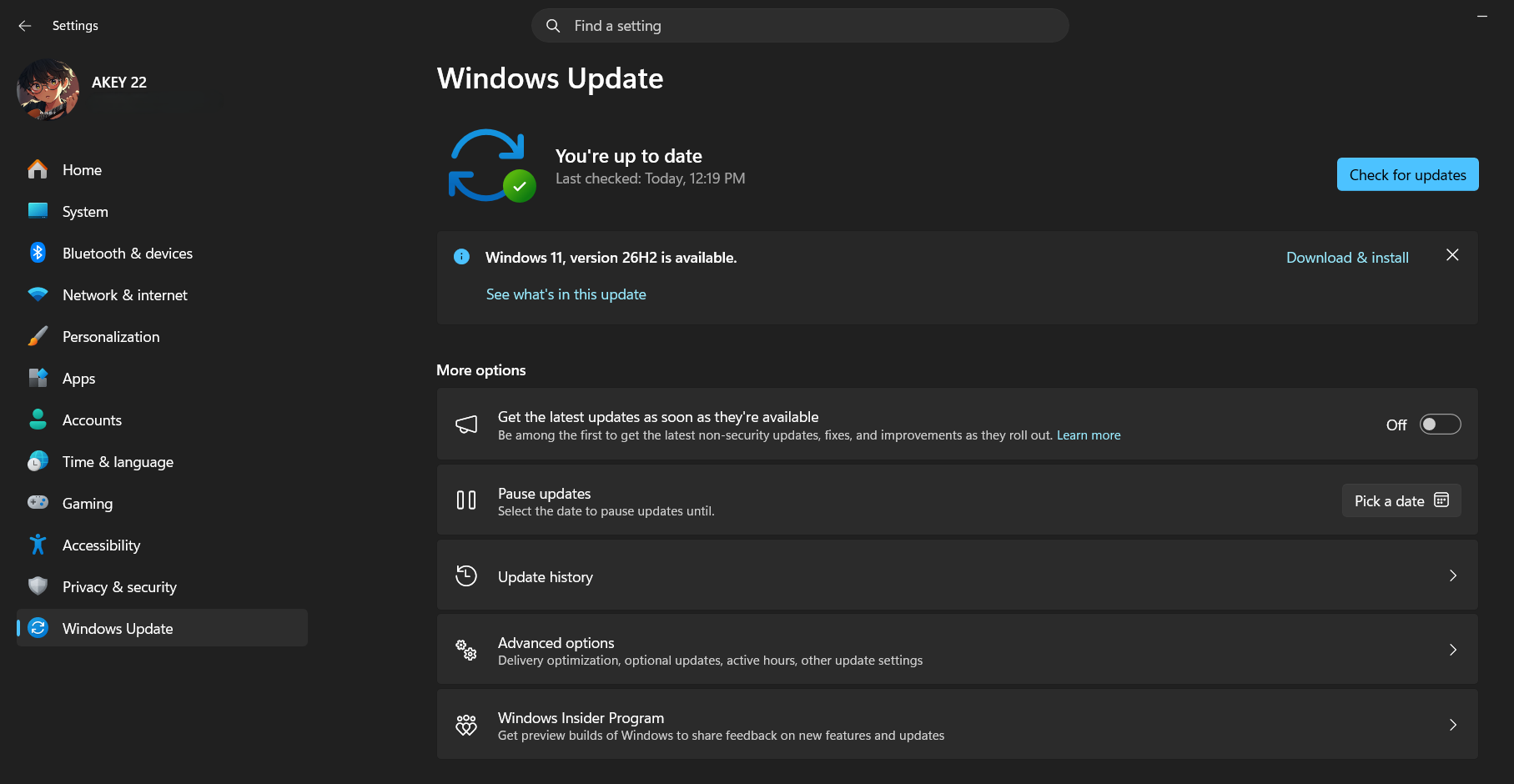Click the clock history icon
Image resolution: width=1514 pixels, height=784 pixels.
[x=466, y=575]
